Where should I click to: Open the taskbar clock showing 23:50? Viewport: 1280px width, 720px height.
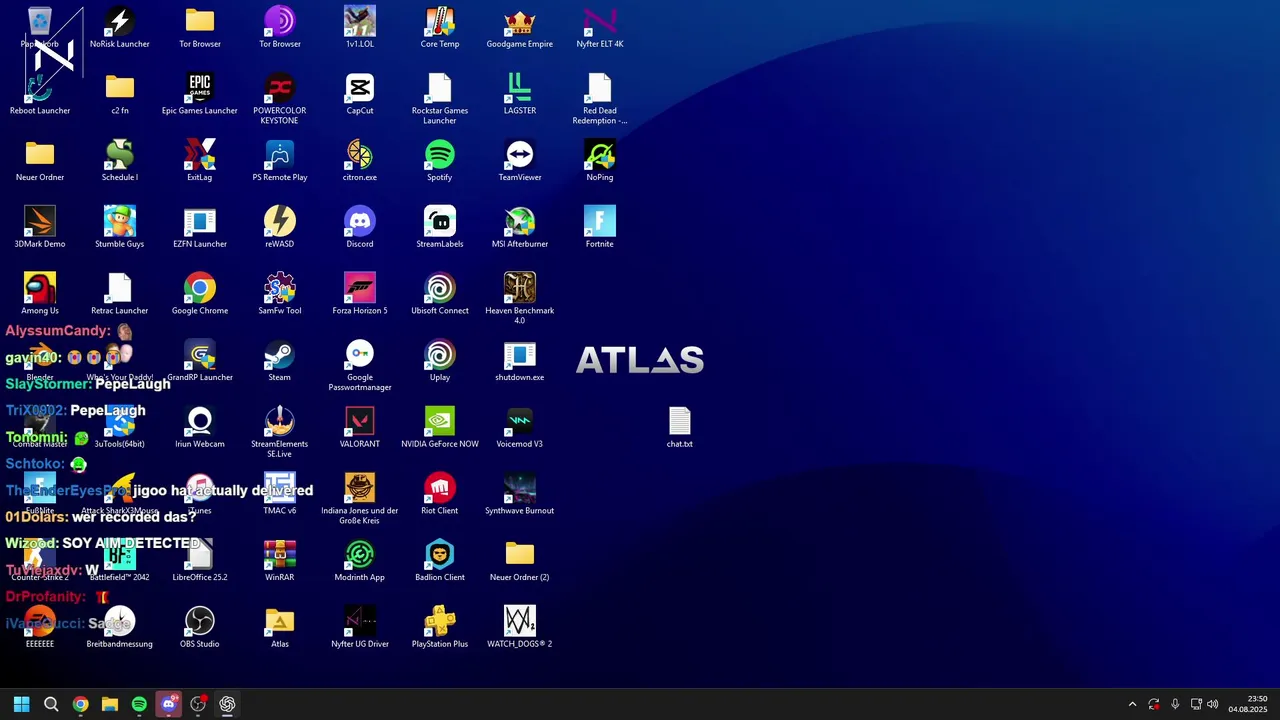(x=1248, y=704)
